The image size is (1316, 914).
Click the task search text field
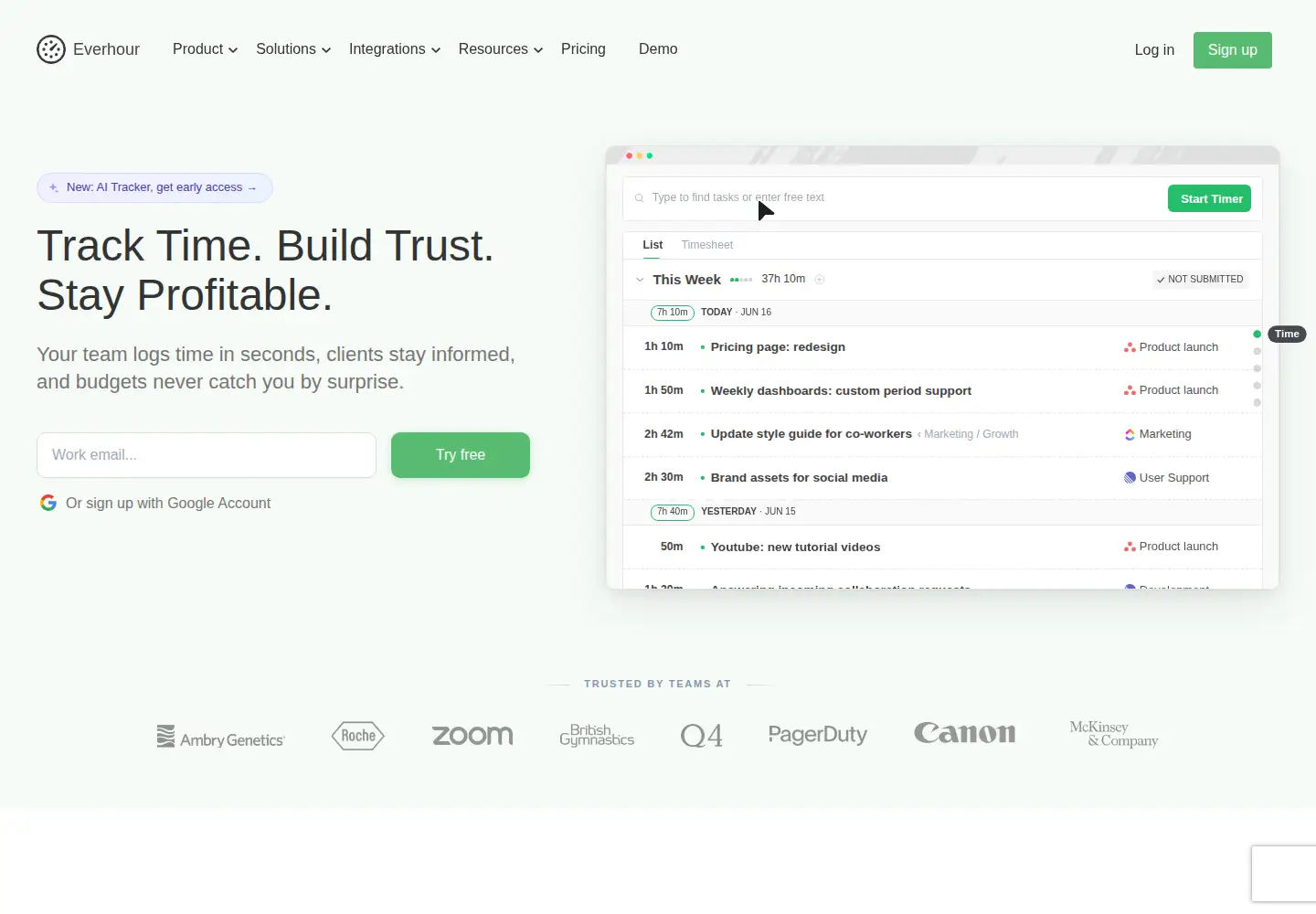pyautogui.click(x=896, y=198)
